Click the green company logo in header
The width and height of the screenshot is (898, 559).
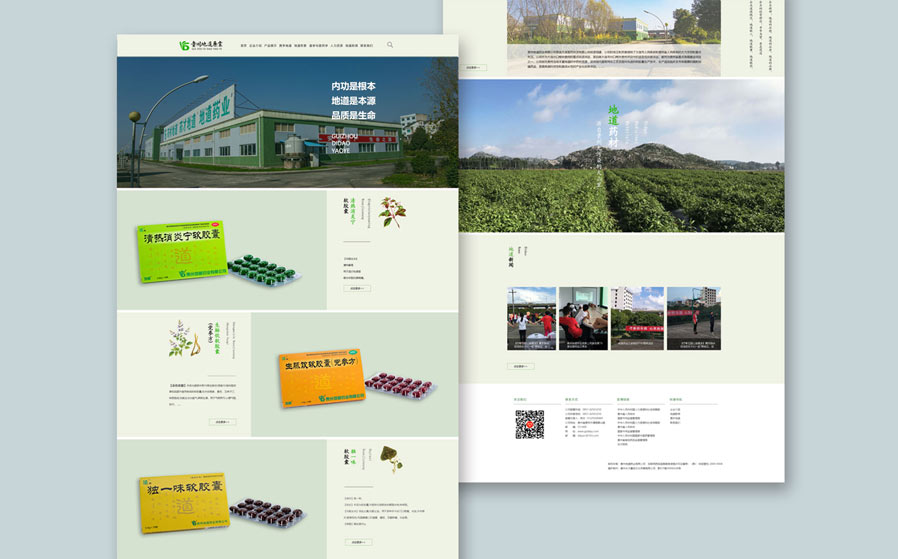(x=201, y=45)
